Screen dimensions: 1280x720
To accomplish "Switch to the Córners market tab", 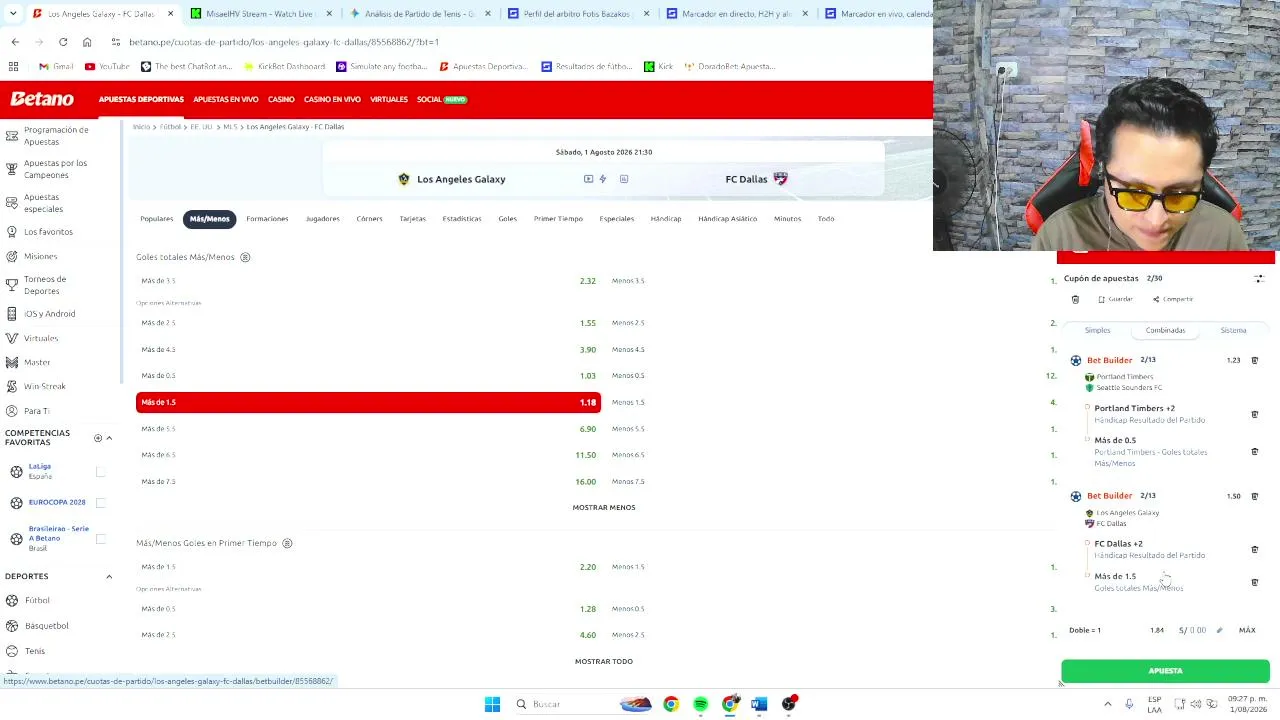I will point(369,219).
